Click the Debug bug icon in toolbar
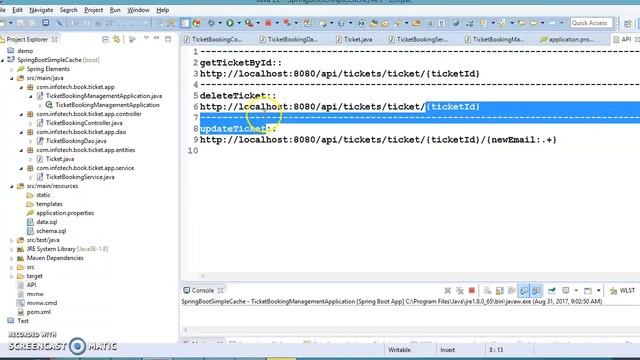640x360 pixels. click(211, 23)
